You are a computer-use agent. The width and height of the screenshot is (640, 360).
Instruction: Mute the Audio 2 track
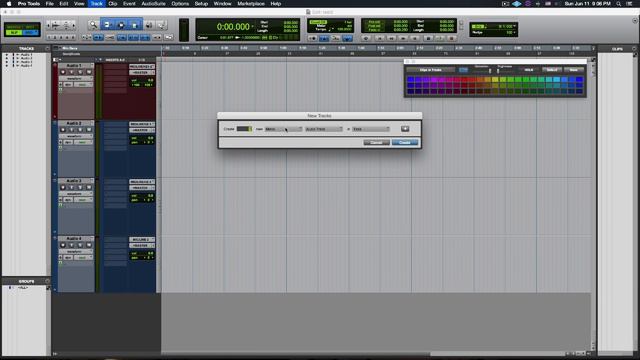point(89,129)
